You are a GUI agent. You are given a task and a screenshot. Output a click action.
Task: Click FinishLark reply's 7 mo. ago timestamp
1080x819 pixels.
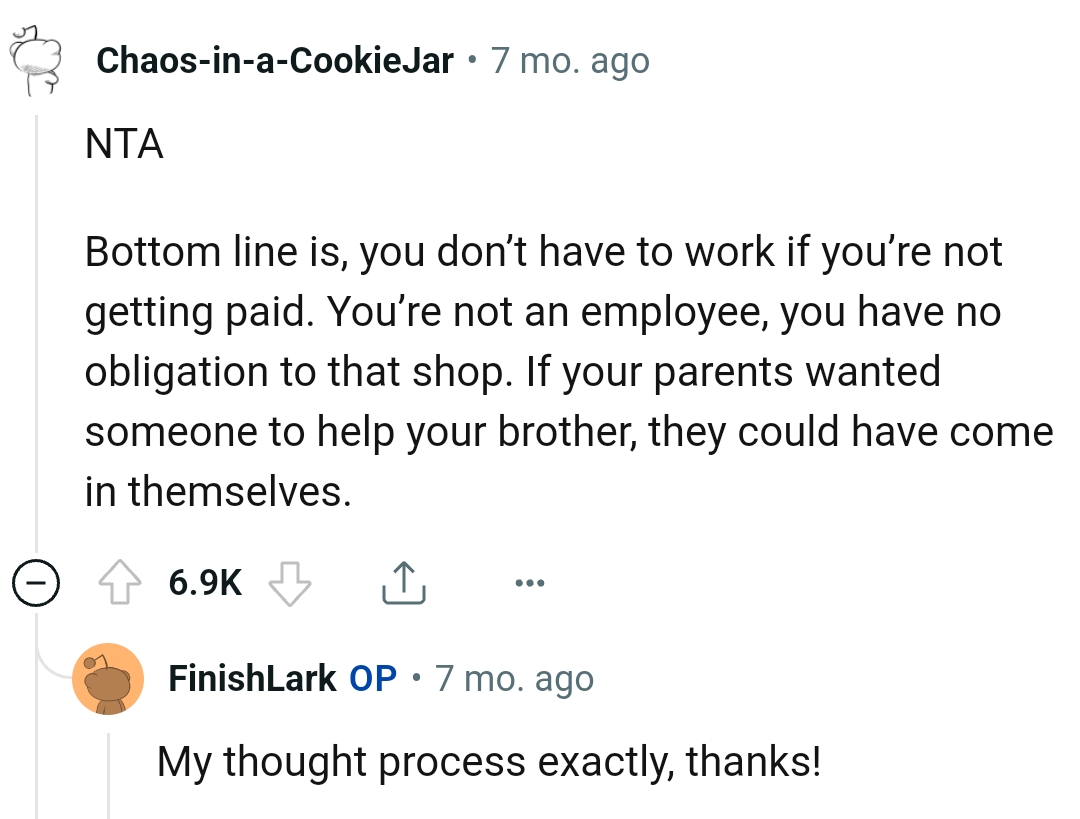pos(514,679)
